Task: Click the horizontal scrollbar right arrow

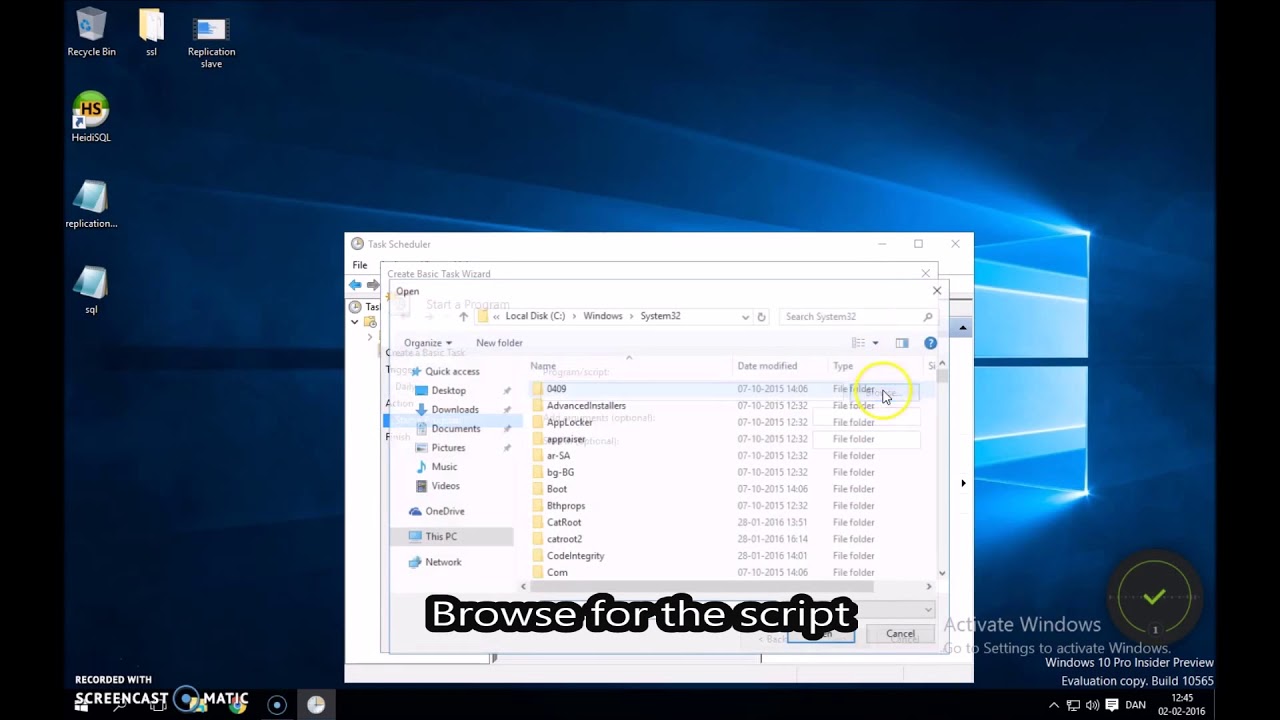Action: (x=929, y=587)
